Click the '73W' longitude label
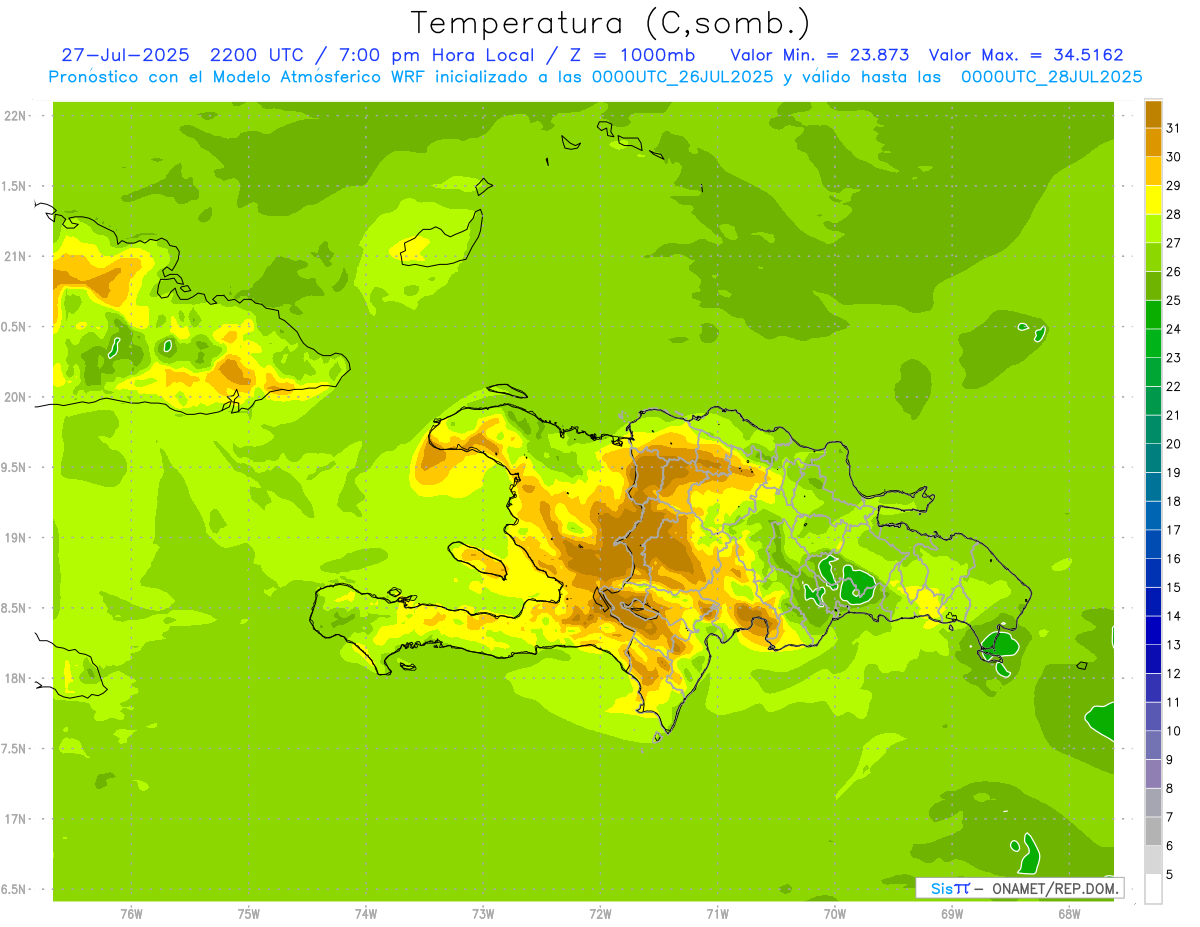The height and width of the screenshot is (927, 1200). (483, 913)
